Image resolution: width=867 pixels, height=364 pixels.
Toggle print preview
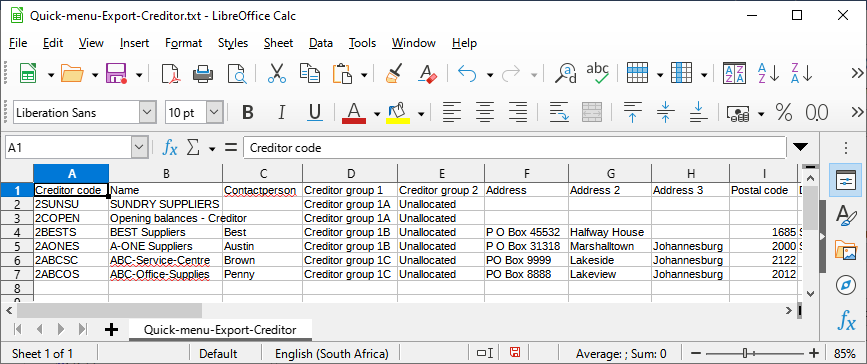point(237,74)
